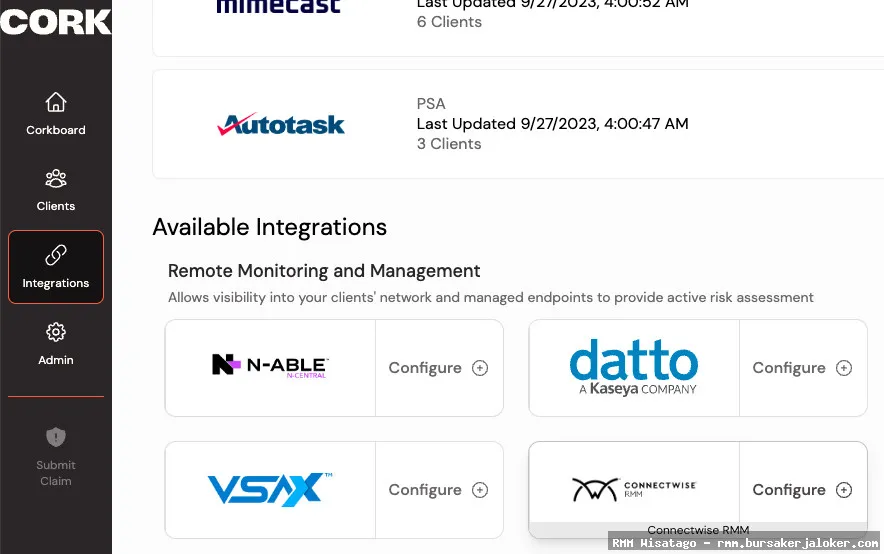884x554 pixels.
Task: Click the CORK logo
Action: click(55, 21)
